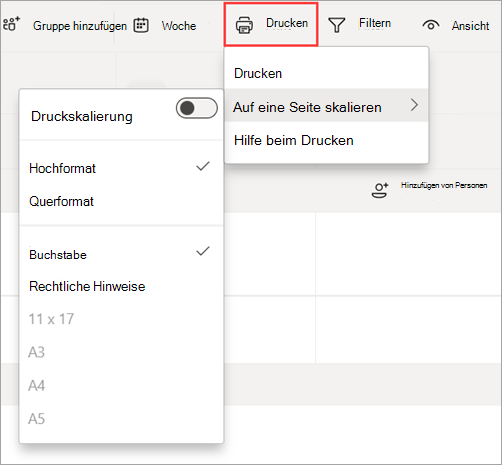Select Querformat orientation
Screen dimensions: 502x465
121,201
